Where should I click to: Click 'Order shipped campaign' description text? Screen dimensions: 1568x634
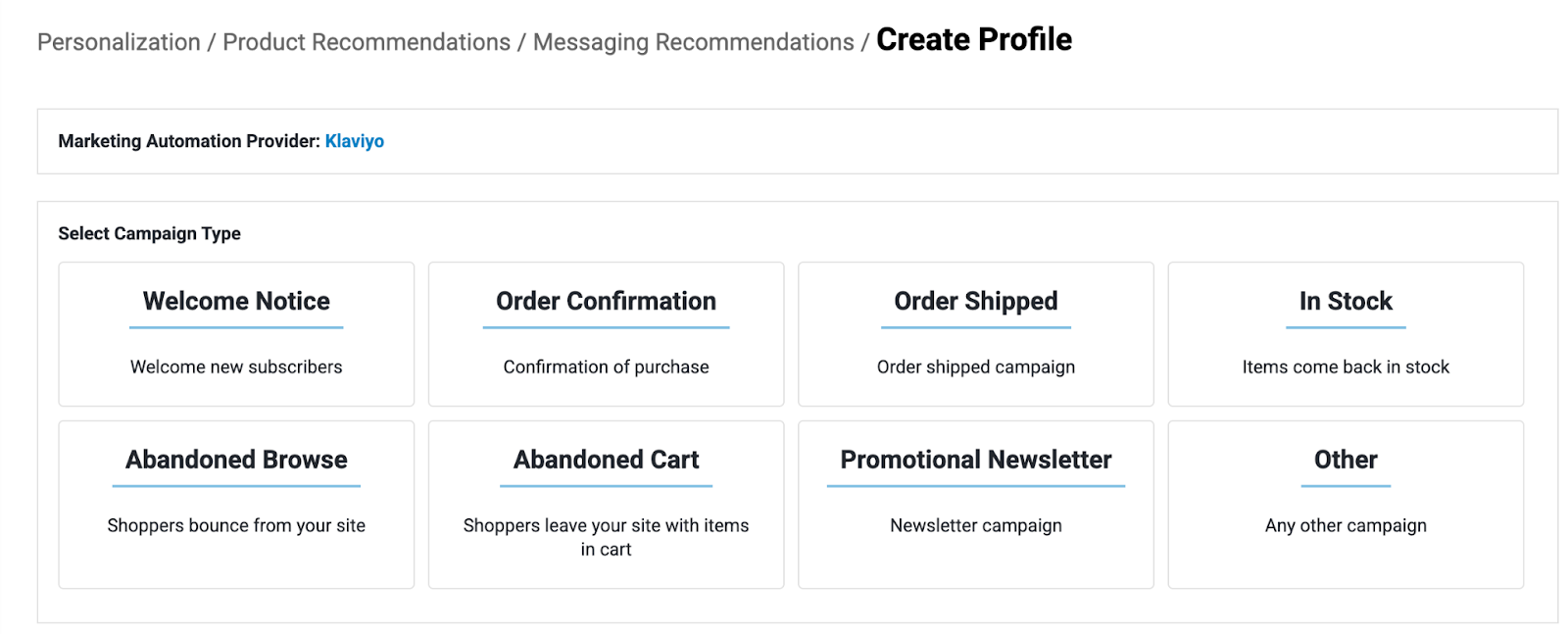point(975,367)
